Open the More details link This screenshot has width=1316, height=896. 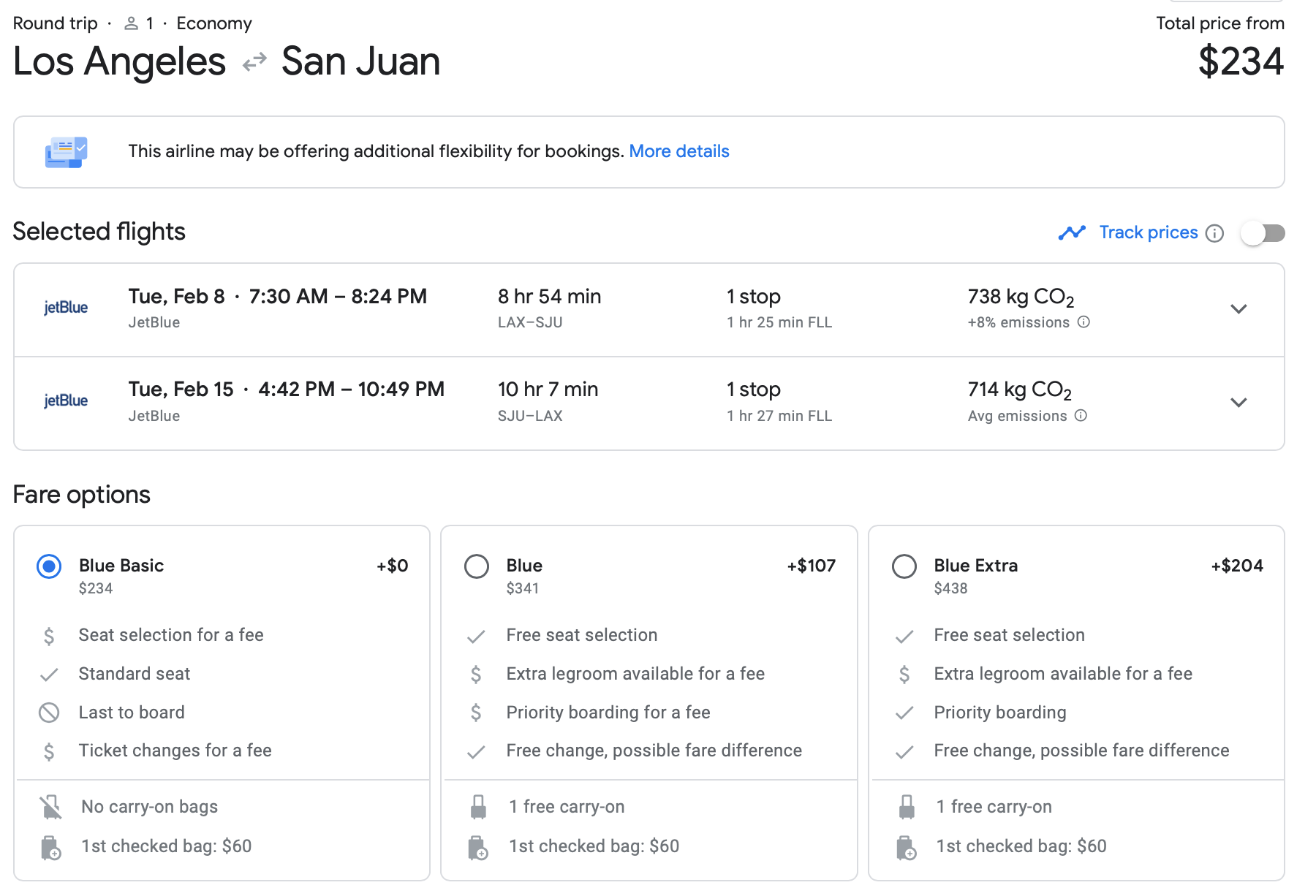[x=678, y=151]
